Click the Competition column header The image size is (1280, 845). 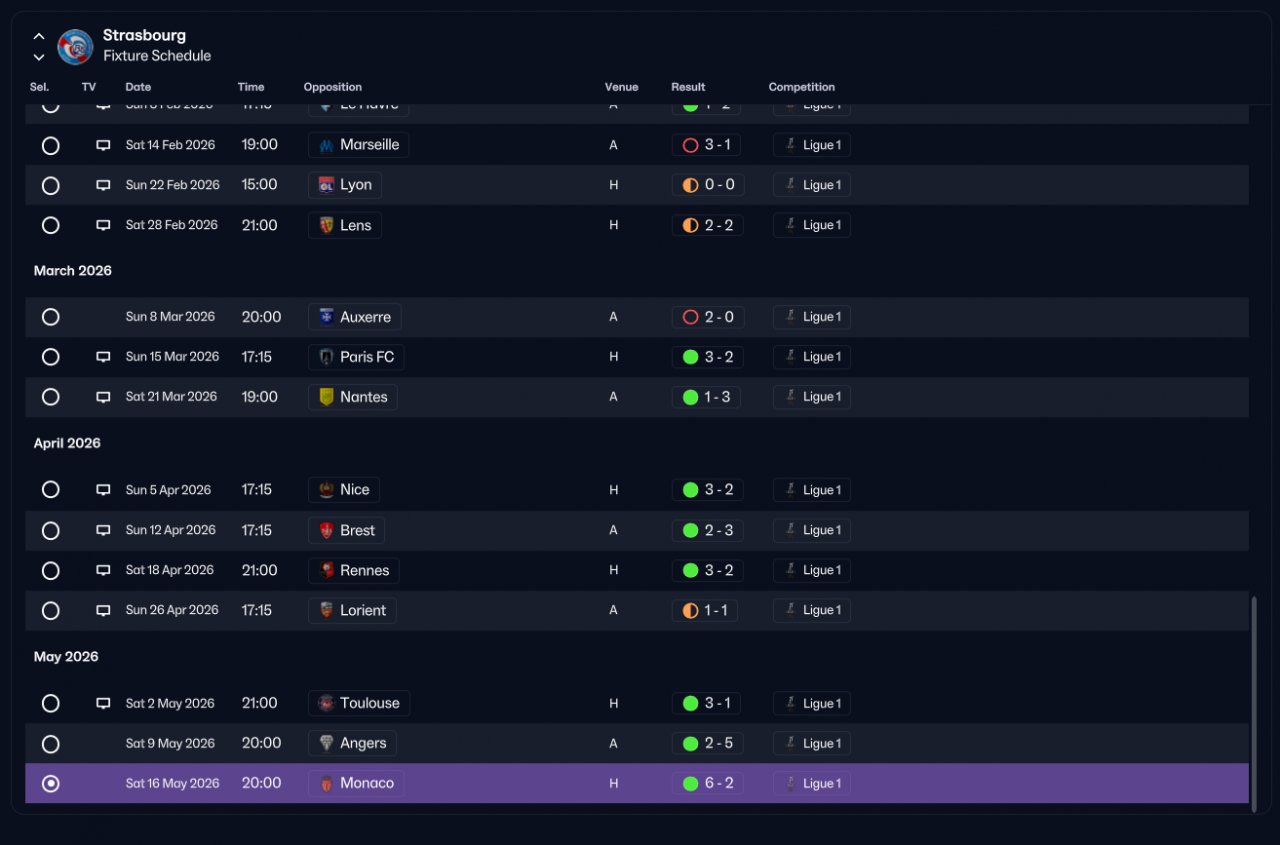802,87
